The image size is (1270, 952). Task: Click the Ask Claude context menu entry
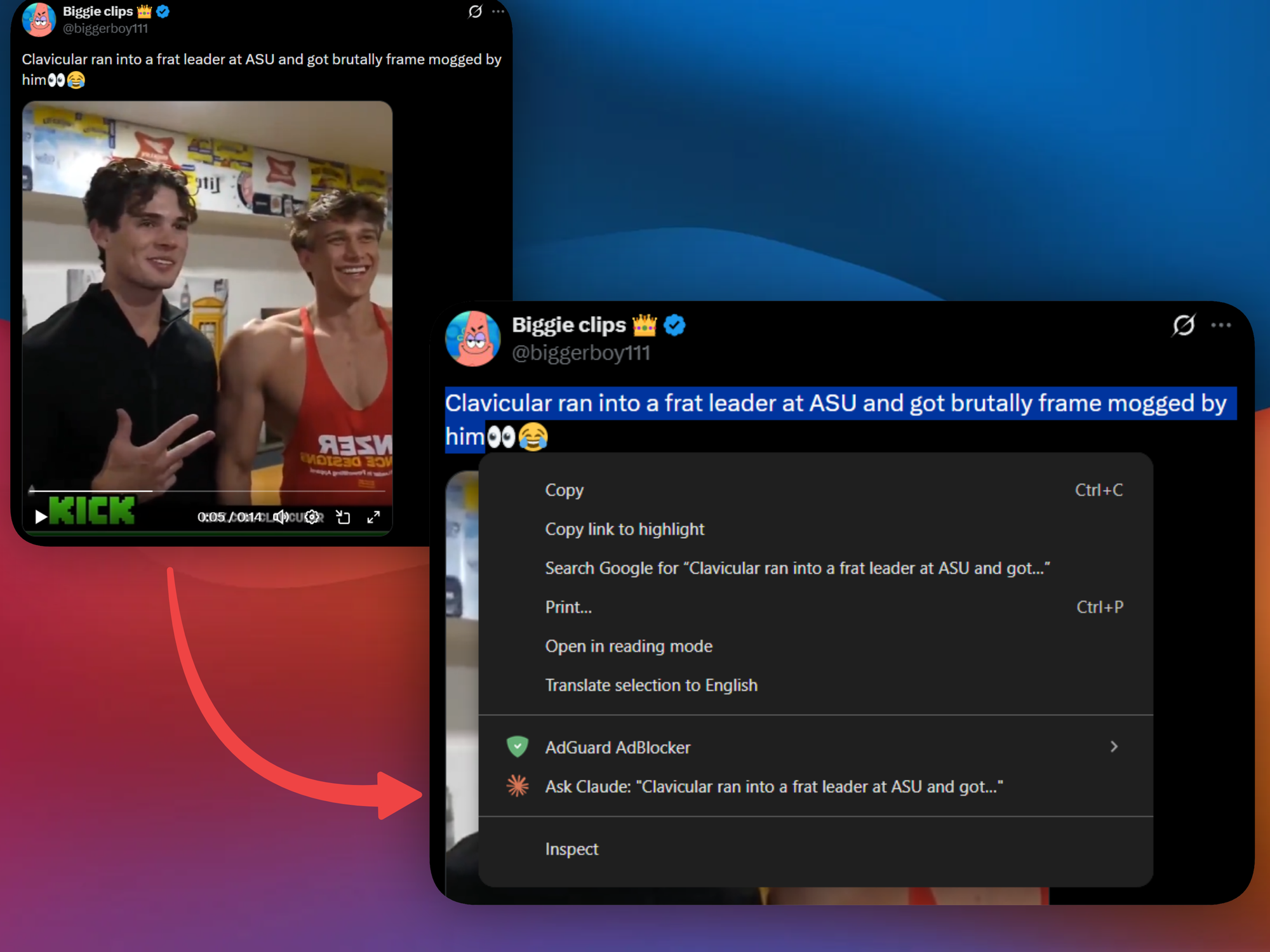773,787
